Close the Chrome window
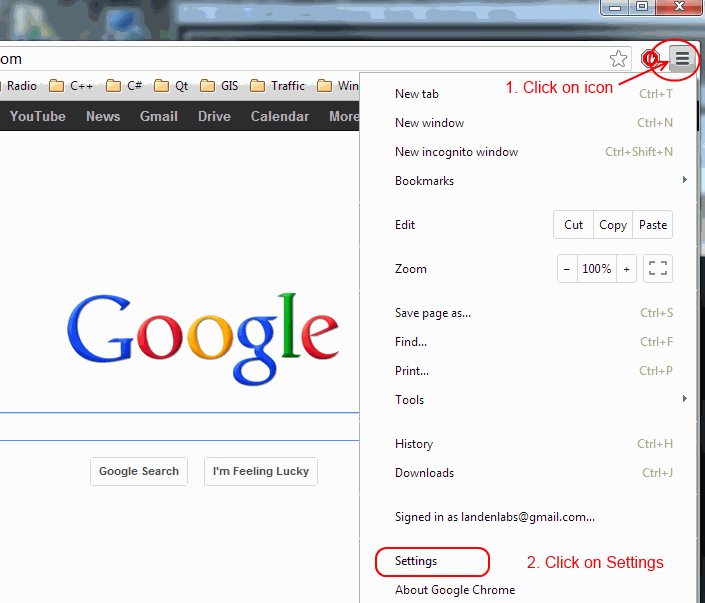Screen dimensions: 705x603 (x=679, y=7)
